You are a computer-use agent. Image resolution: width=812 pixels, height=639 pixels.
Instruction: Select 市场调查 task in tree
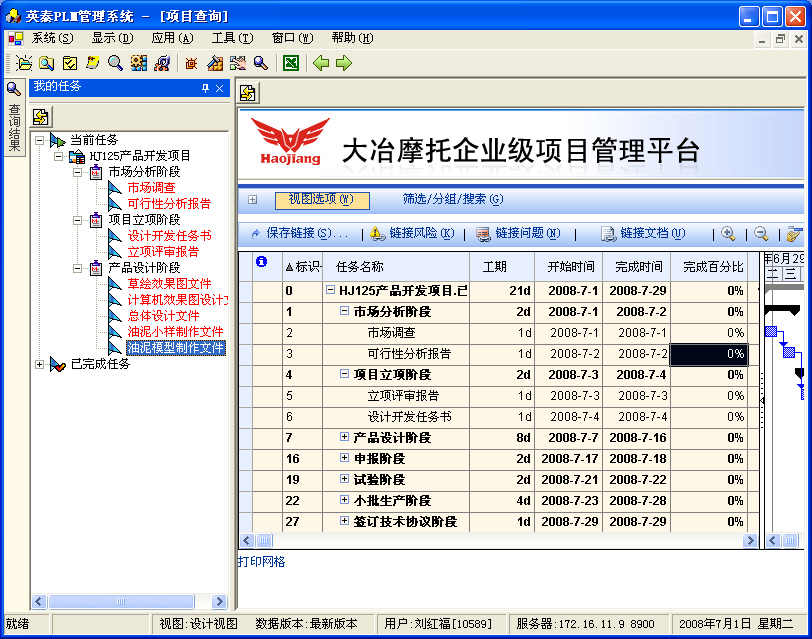pos(152,188)
